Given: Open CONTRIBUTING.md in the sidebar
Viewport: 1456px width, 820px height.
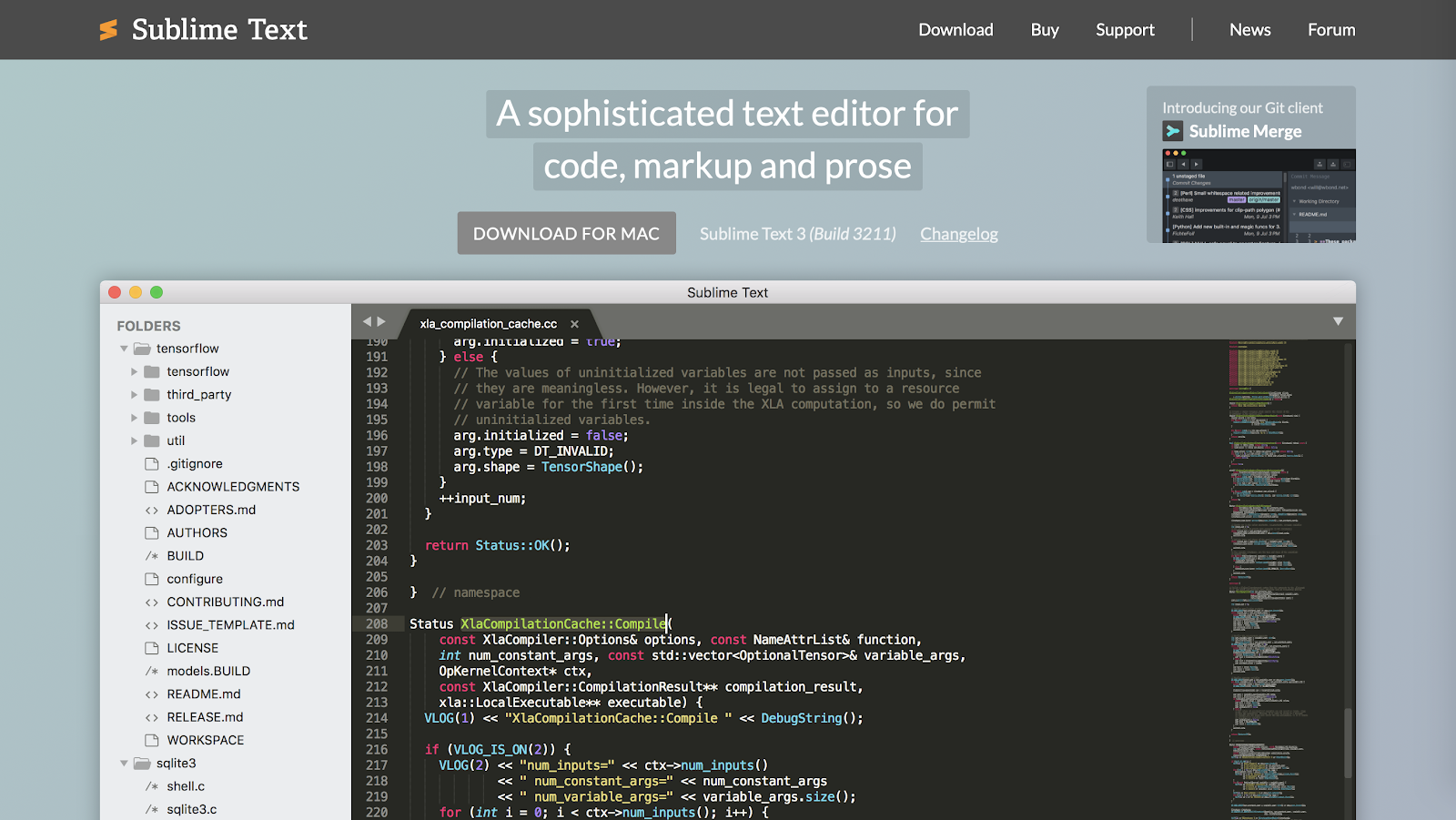Looking at the screenshot, I should 226,602.
